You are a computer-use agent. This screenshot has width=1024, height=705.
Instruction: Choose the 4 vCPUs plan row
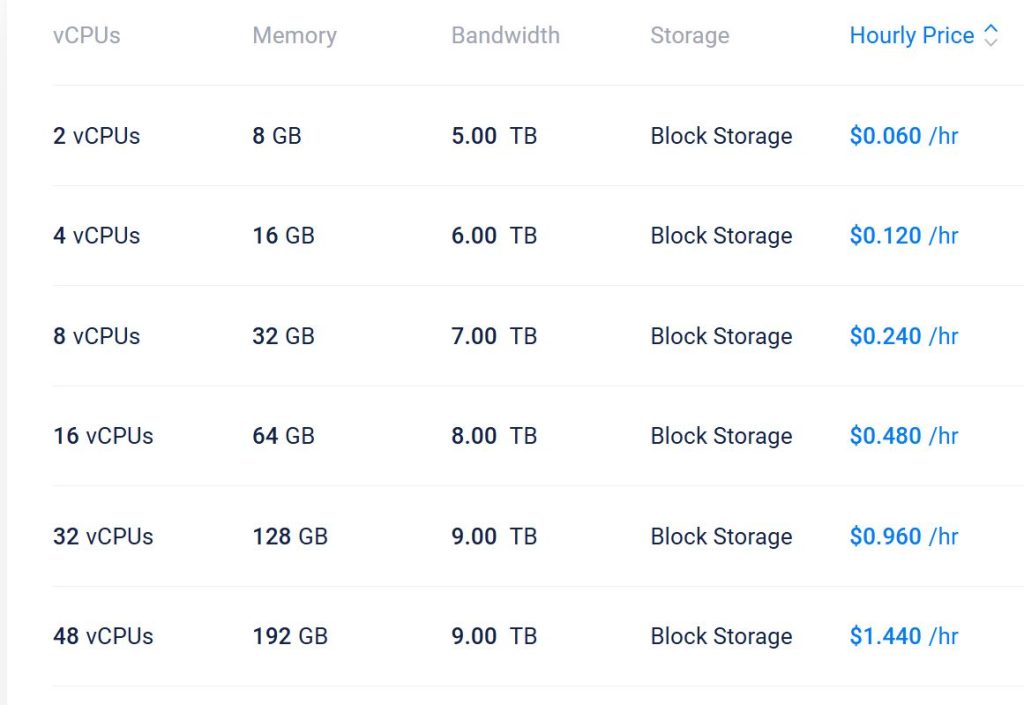pos(96,236)
